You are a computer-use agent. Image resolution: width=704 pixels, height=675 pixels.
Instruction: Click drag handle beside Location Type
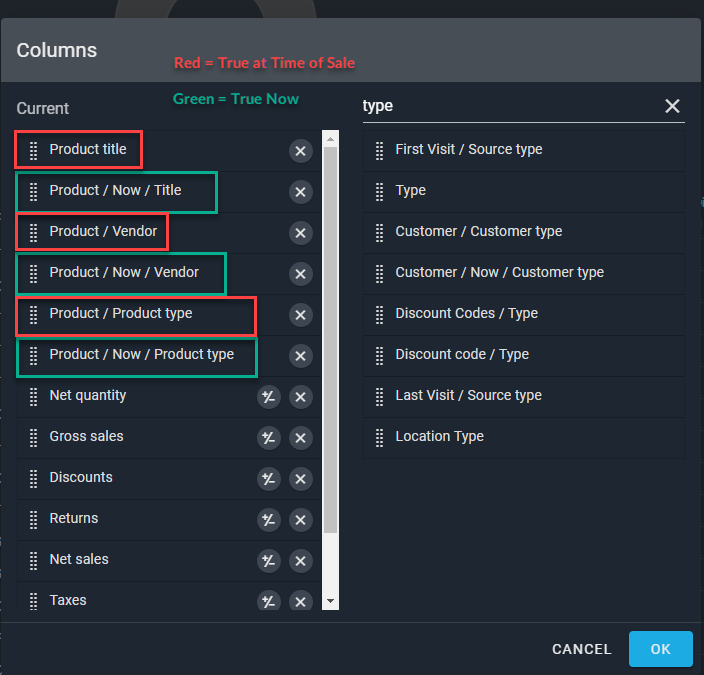tap(379, 437)
